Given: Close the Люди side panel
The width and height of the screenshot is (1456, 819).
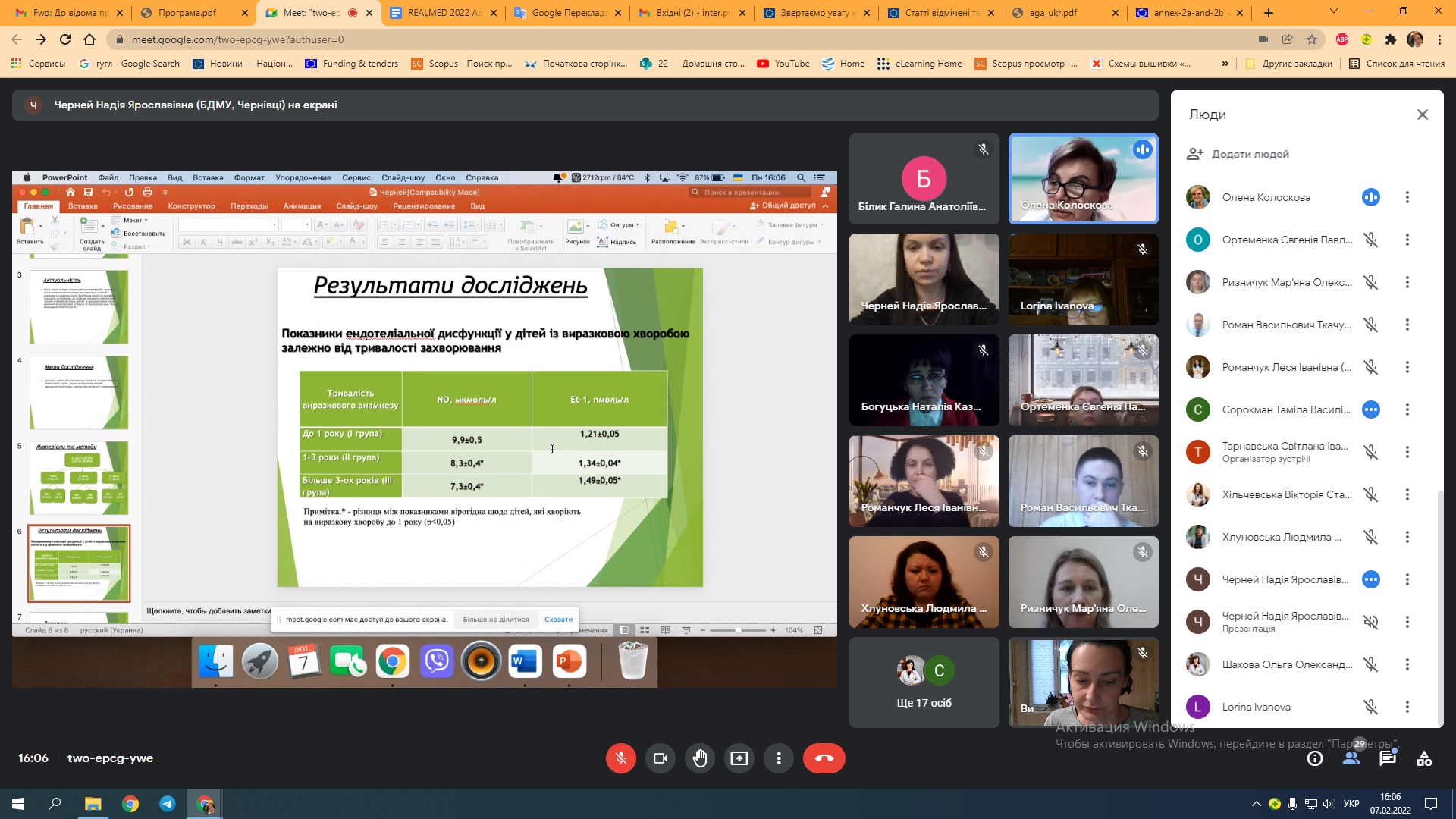Looking at the screenshot, I should pyautogui.click(x=1422, y=115).
